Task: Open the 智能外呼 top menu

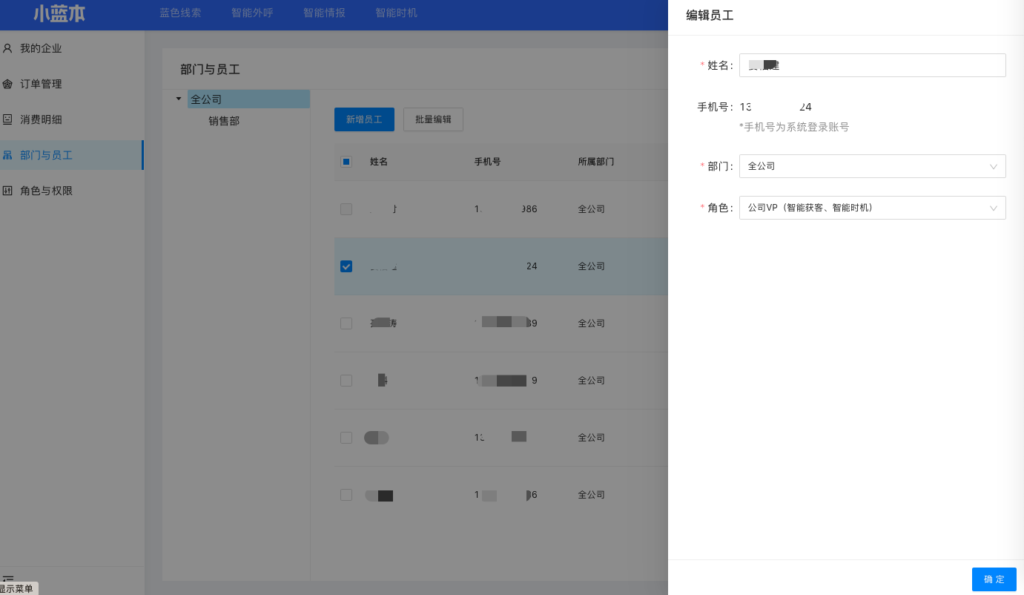Action: (251, 14)
